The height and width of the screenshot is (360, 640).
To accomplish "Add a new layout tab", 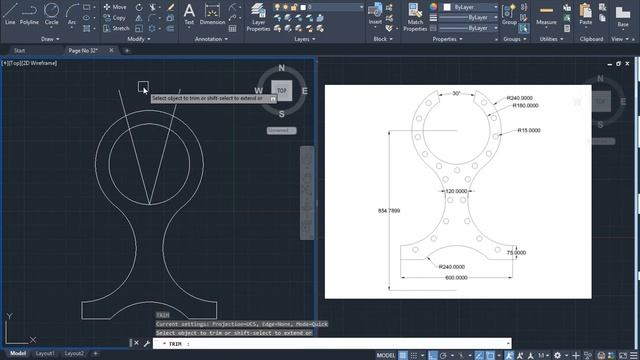I will (x=96, y=353).
